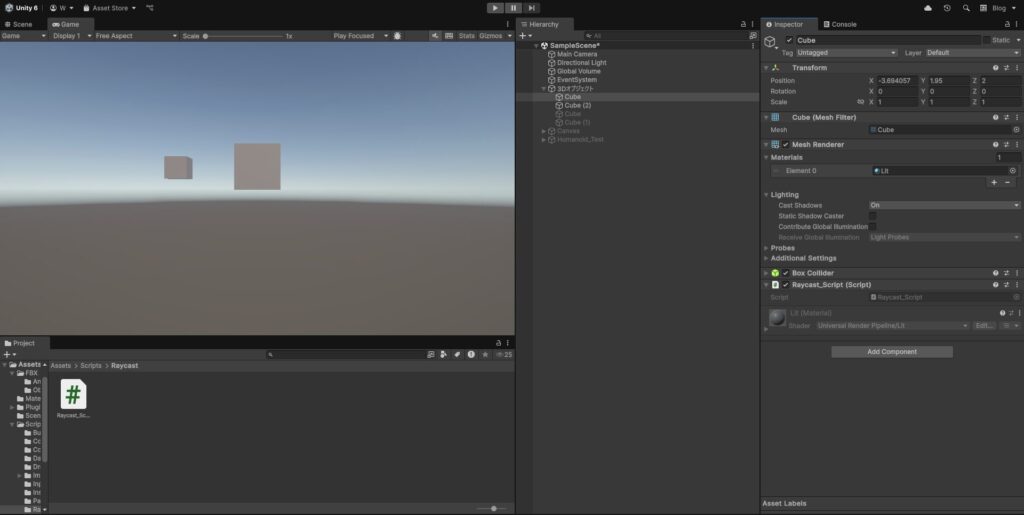This screenshot has width=1024, height=515.
Task: Open Undo History with the clock icon
Action: [x=947, y=8]
